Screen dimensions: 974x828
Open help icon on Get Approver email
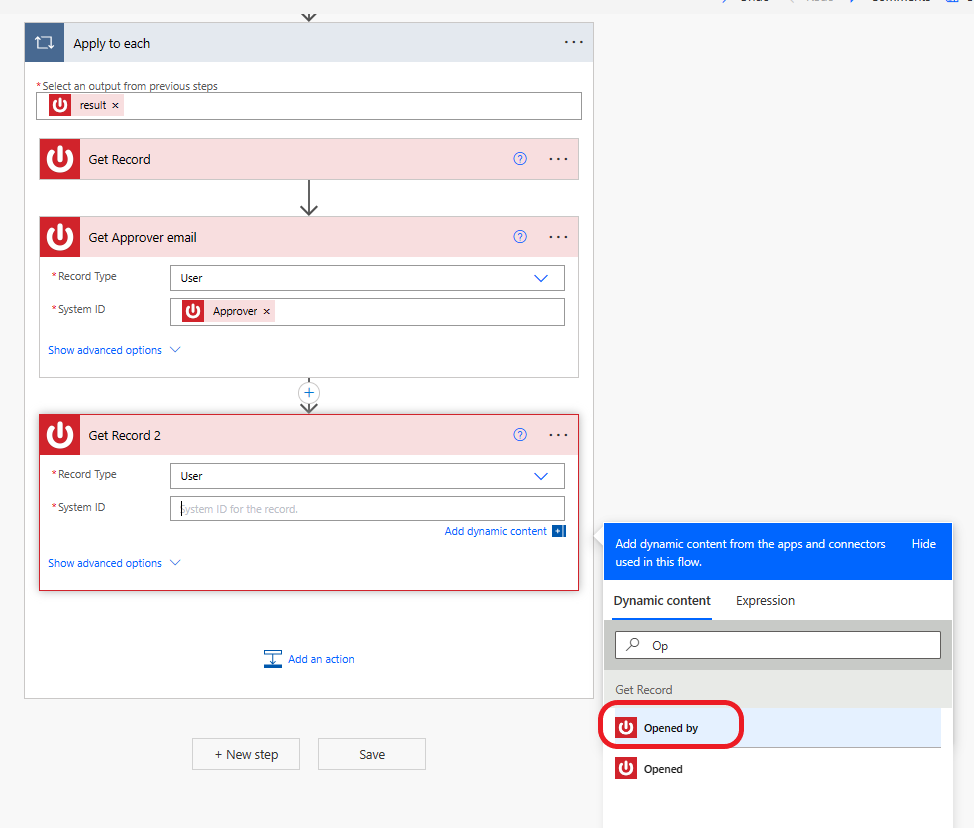[x=520, y=237]
